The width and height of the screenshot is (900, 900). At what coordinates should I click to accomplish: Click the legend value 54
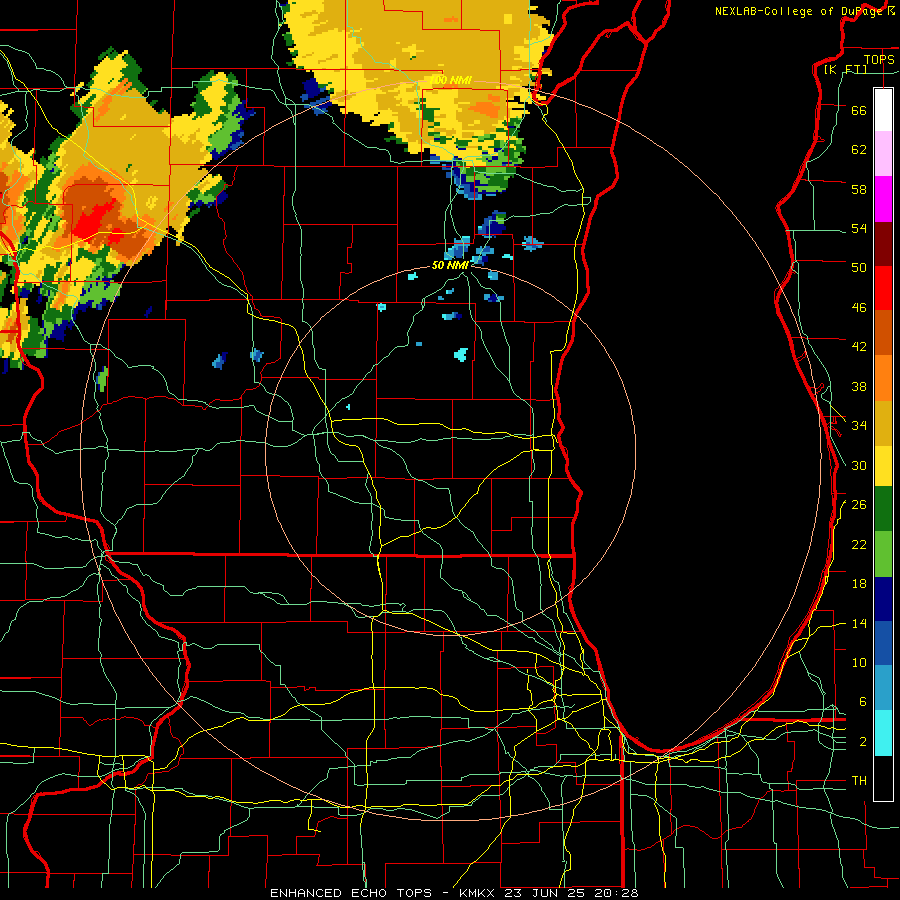click(x=859, y=228)
